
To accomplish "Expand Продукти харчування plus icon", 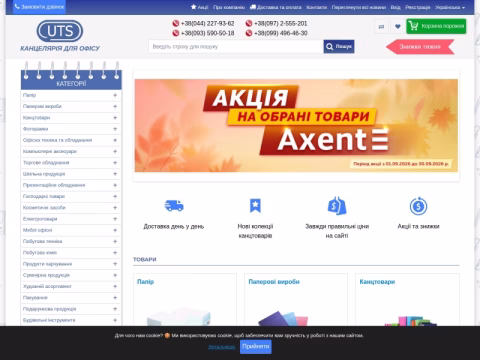I will point(115,264).
